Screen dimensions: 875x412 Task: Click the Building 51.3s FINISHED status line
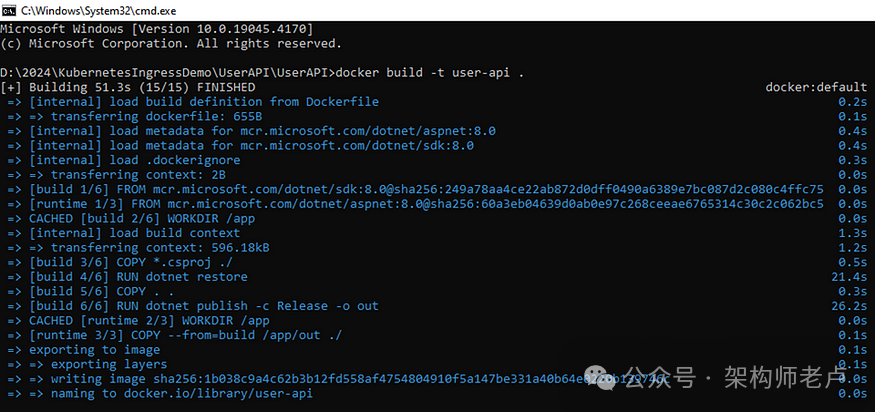(x=128, y=87)
